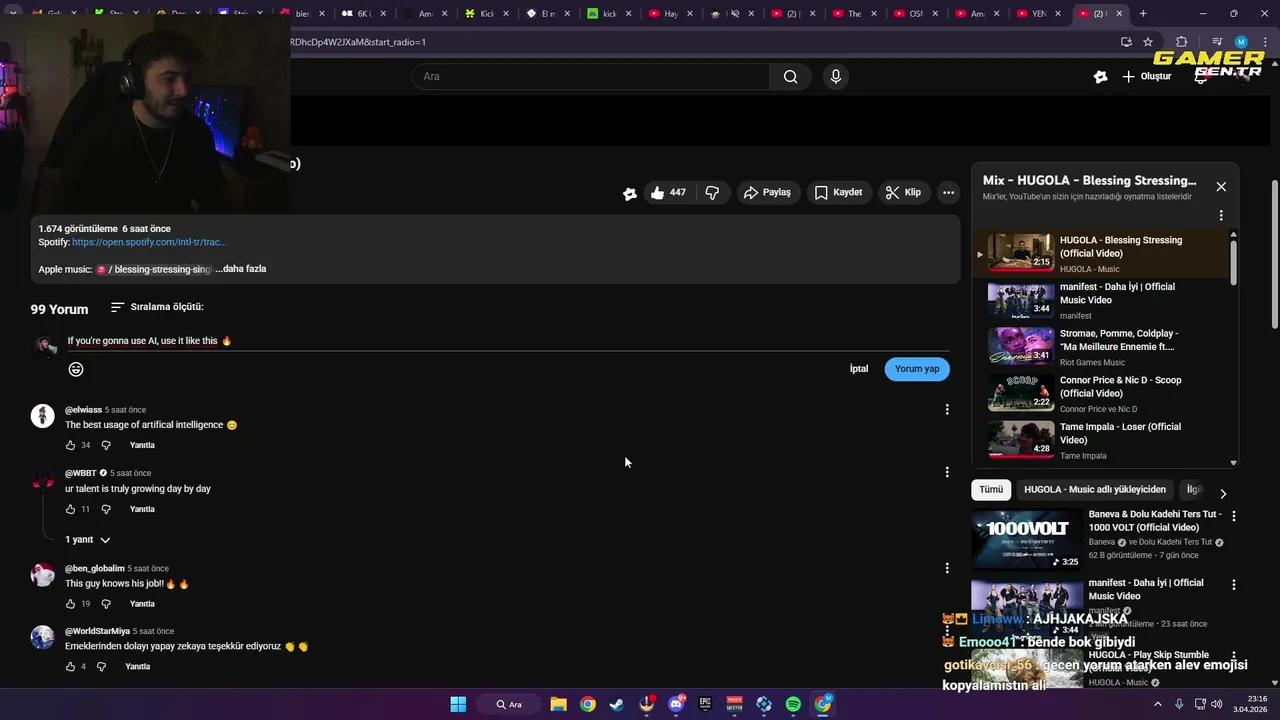Open Discord from taskbar
This screenshot has height=720, width=1280.
point(676,704)
